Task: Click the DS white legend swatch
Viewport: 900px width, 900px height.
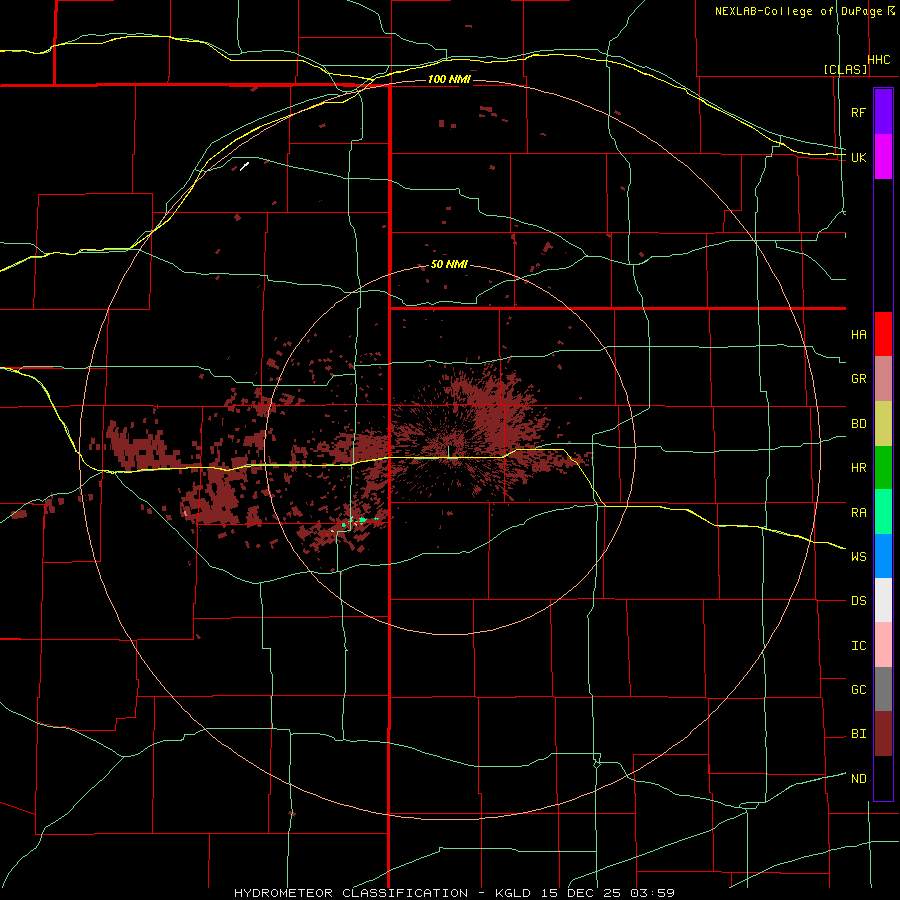Action: pyautogui.click(x=883, y=600)
